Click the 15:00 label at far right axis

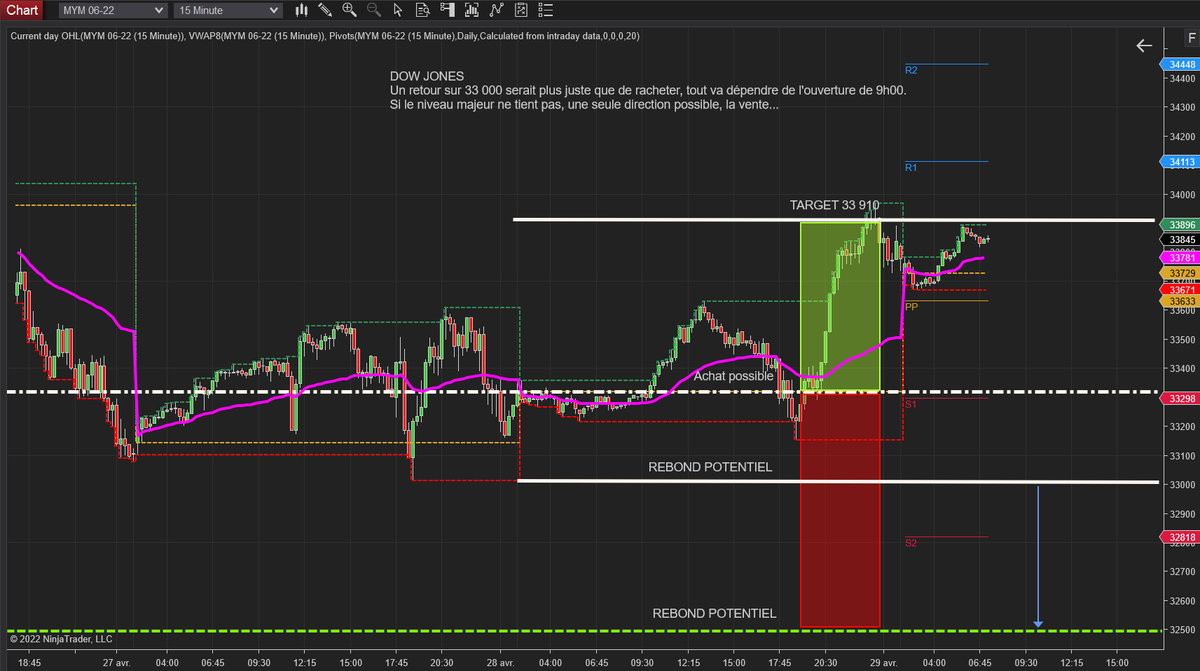1116,662
